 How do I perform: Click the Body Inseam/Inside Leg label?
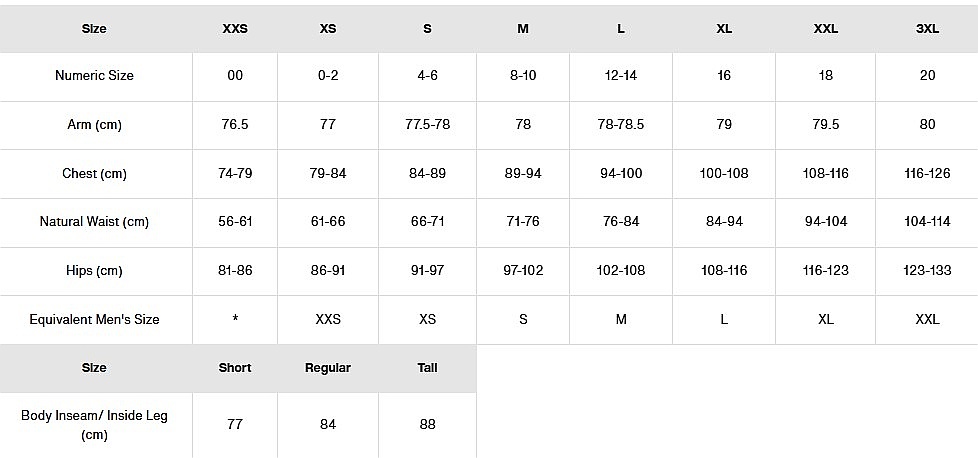pyautogui.click(x=94, y=425)
